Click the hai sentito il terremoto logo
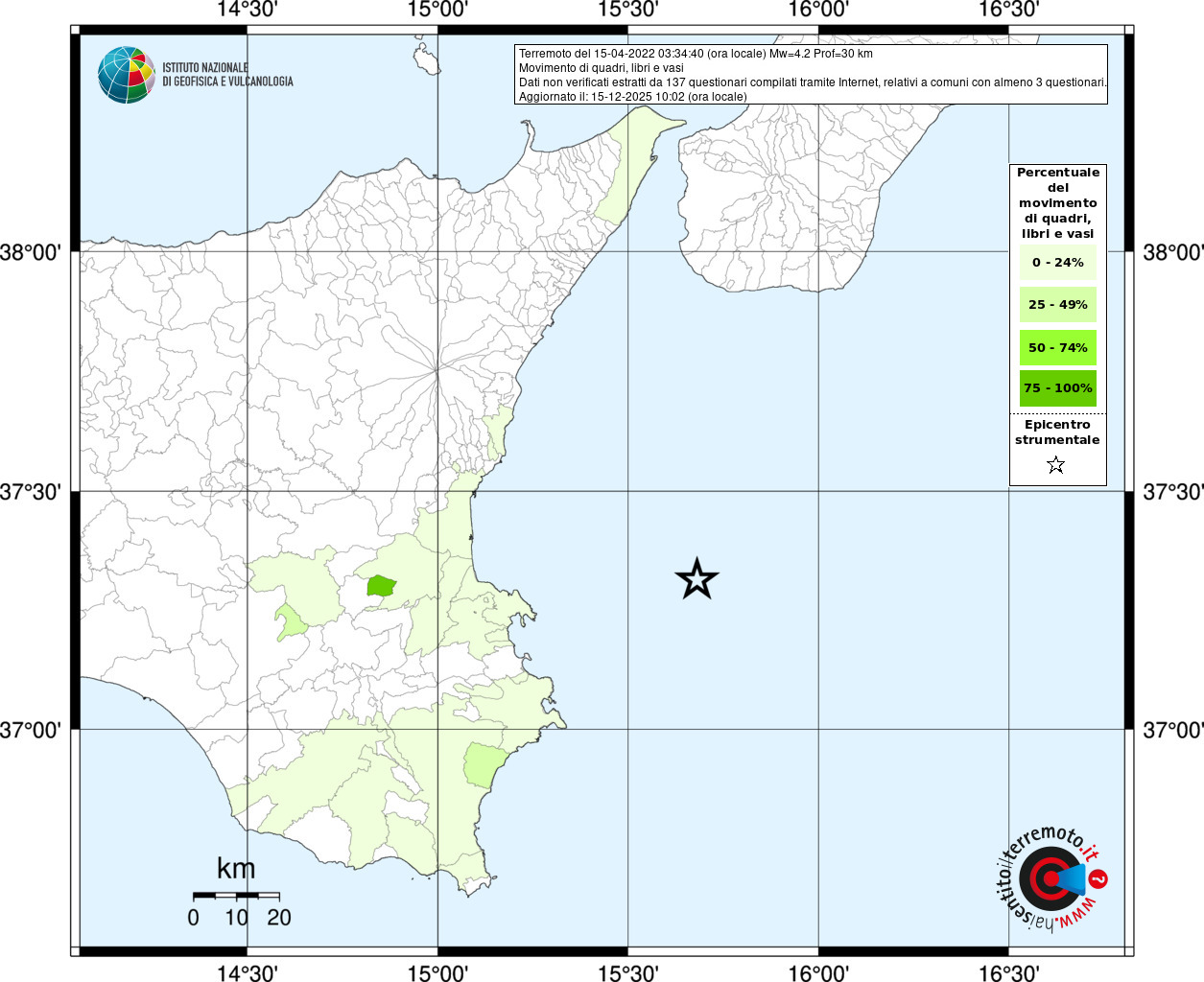 pos(1052,877)
